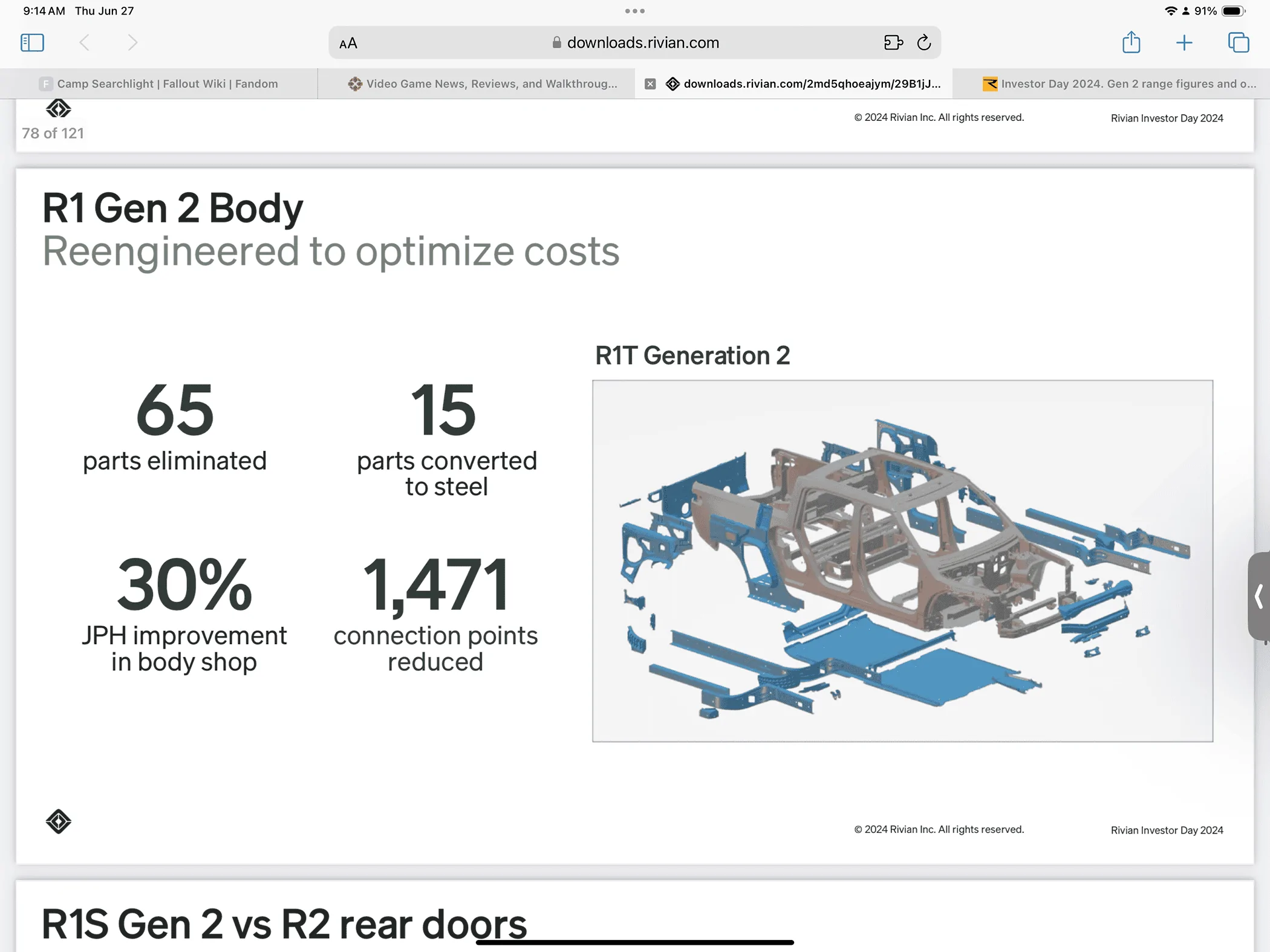Open the three-dot multitasking menu
Screen dimensions: 1270x952
click(634, 11)
